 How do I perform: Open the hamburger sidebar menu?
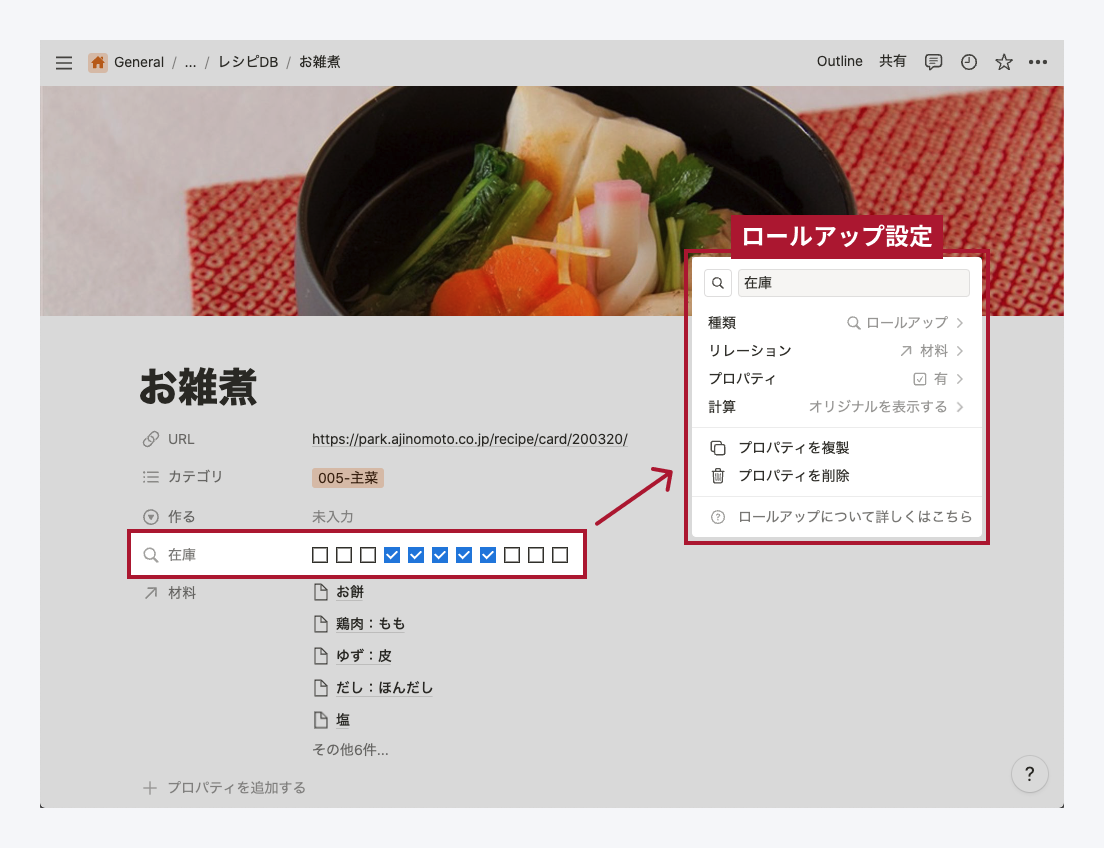[x=64, y=63]
